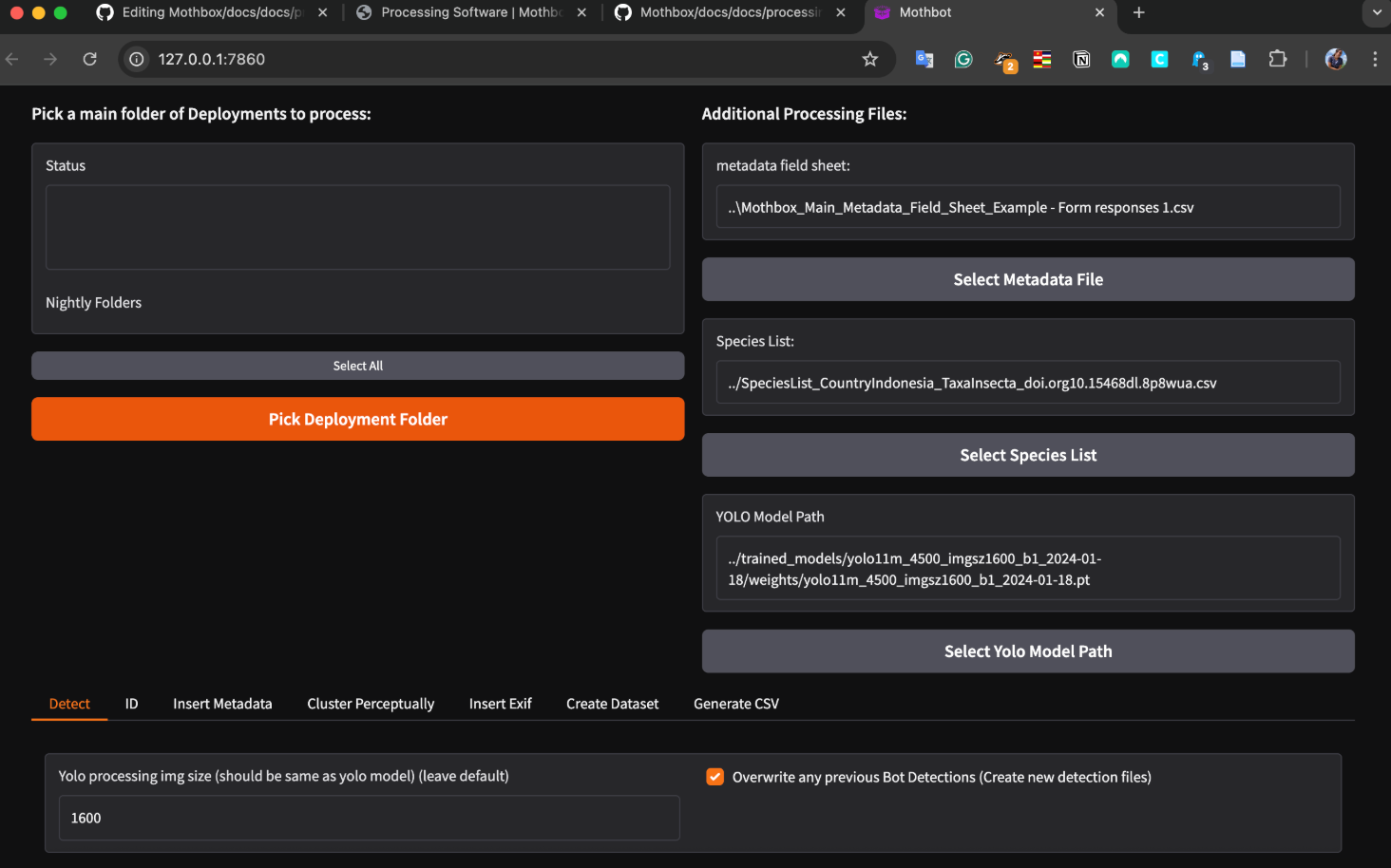Image resolution: width=1391 pixels, height=868 pixels.
Task: Open the Ghostery extension with badge 3
Action: pyautogui.click(x=1200, y=61)
